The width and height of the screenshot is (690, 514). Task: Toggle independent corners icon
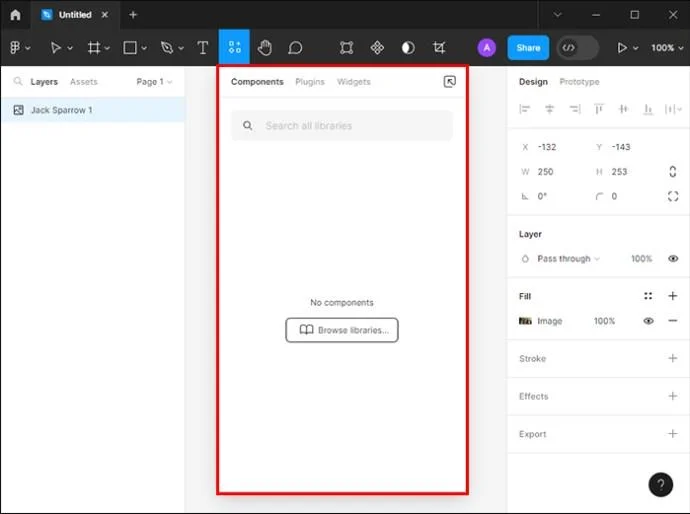(673, 196)
